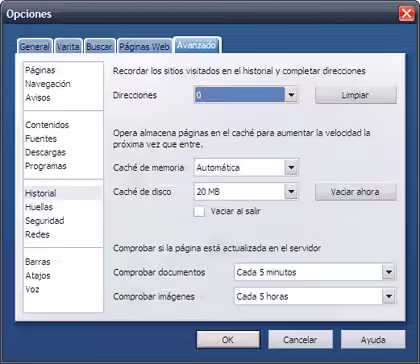Close the Opciones dialog
Screen dimensions: 420x364
(x=407, y=14)
